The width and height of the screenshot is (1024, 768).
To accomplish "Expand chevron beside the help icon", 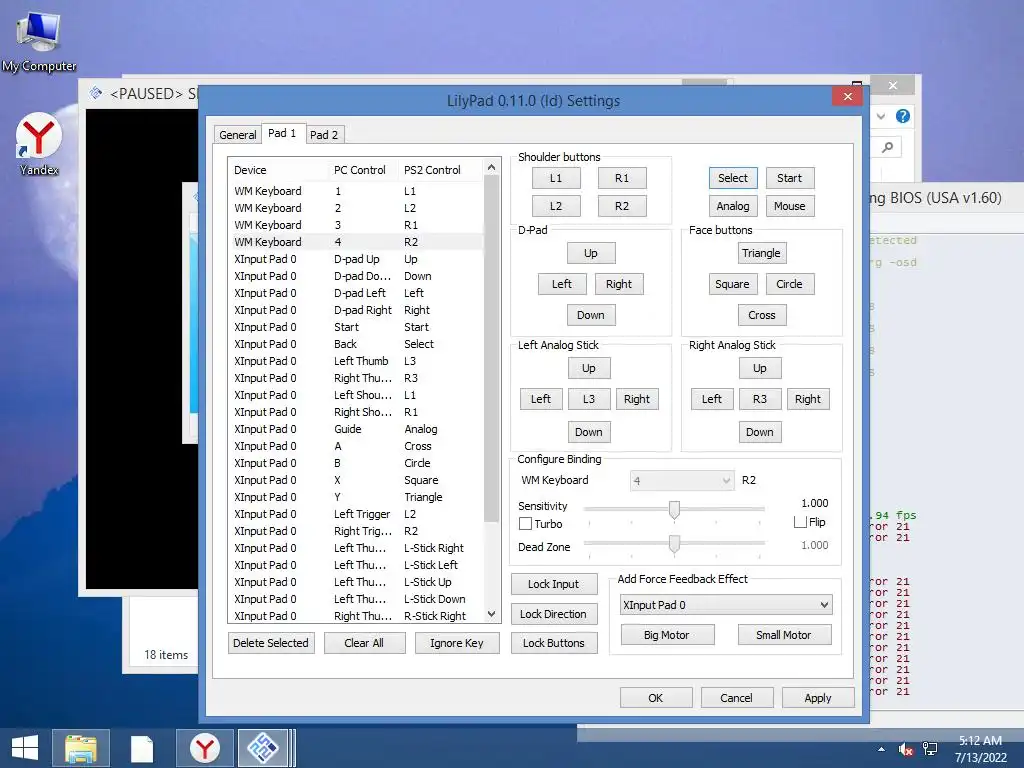I will click(x=881, y=116).
